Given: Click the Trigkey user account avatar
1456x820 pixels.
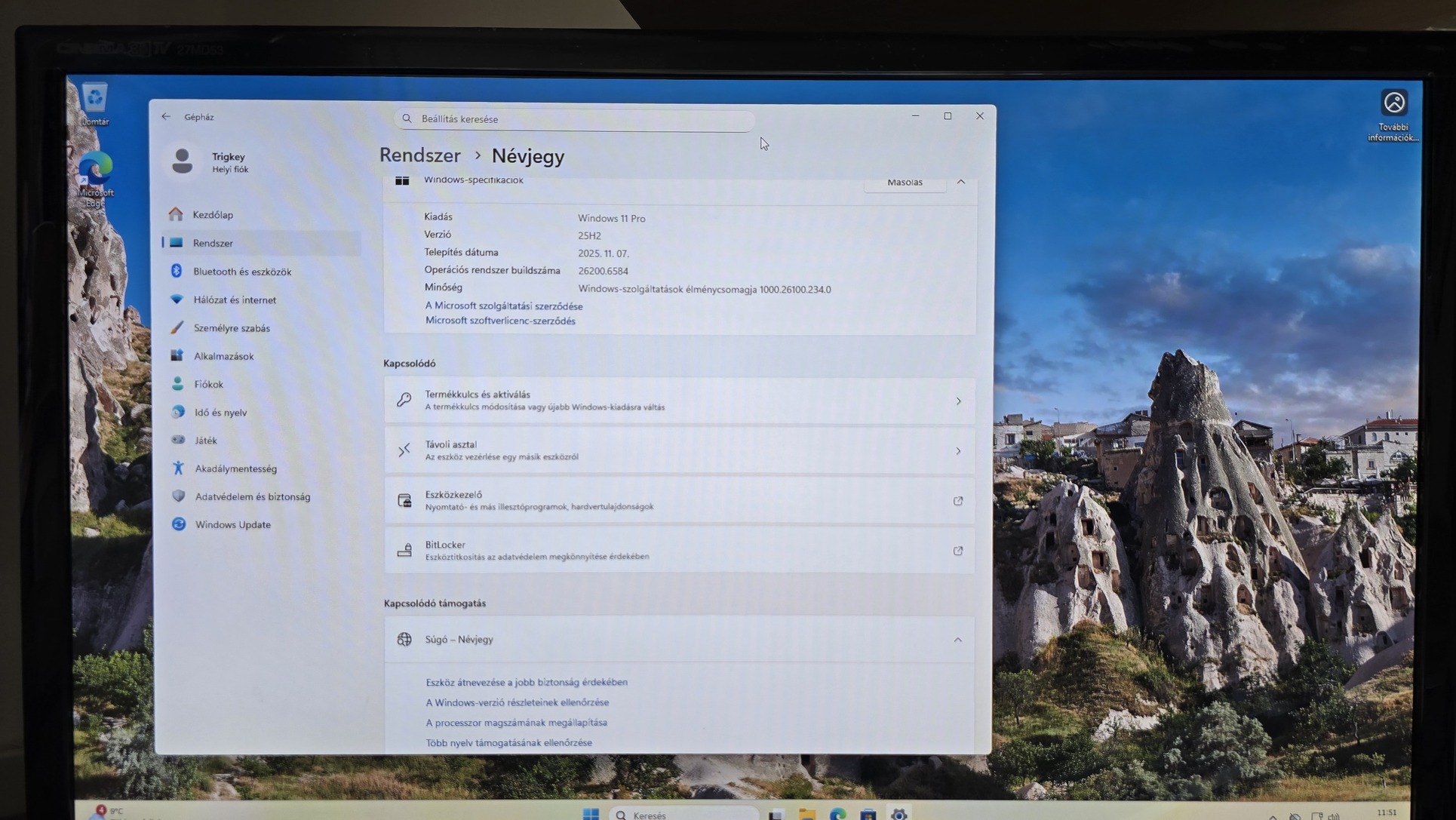Looking at the screenshot, I should coord(182,161).
